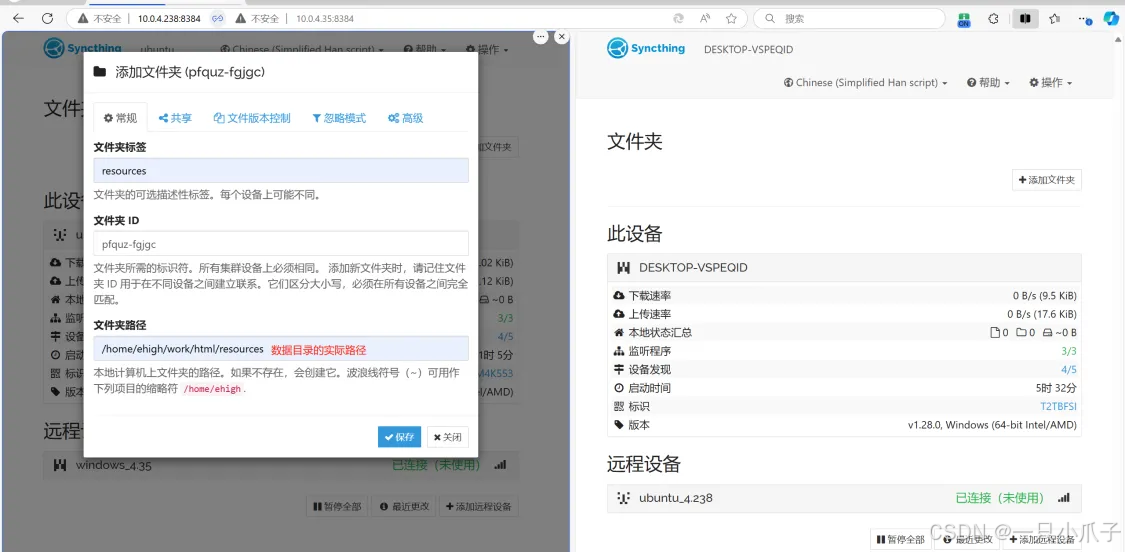Open the read aloud icon in address bar
The width and height of the screenshot is (1125, 552).
[705, 19]
